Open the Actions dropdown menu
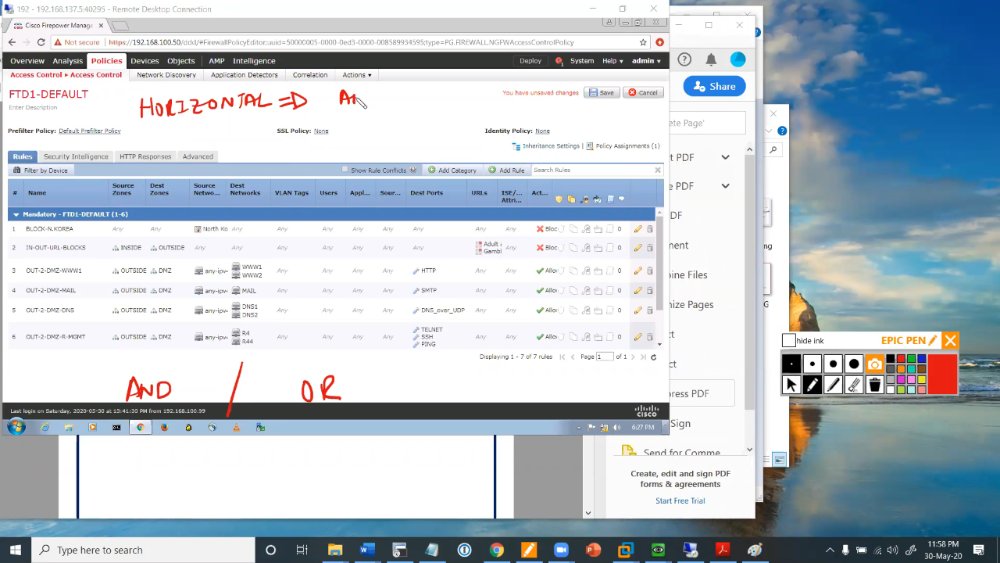Screen dimensions: 1000x563 (x=357, y=75)
